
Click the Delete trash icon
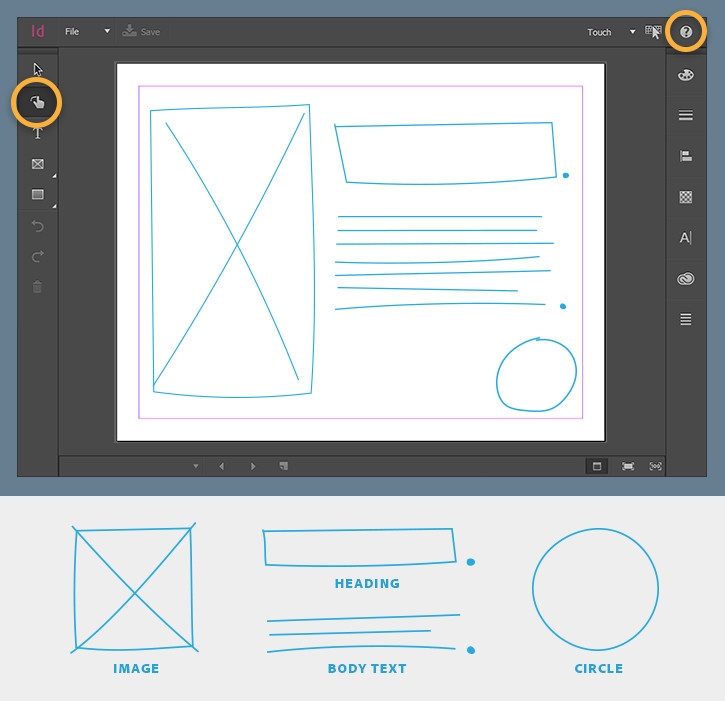[37, 287]
